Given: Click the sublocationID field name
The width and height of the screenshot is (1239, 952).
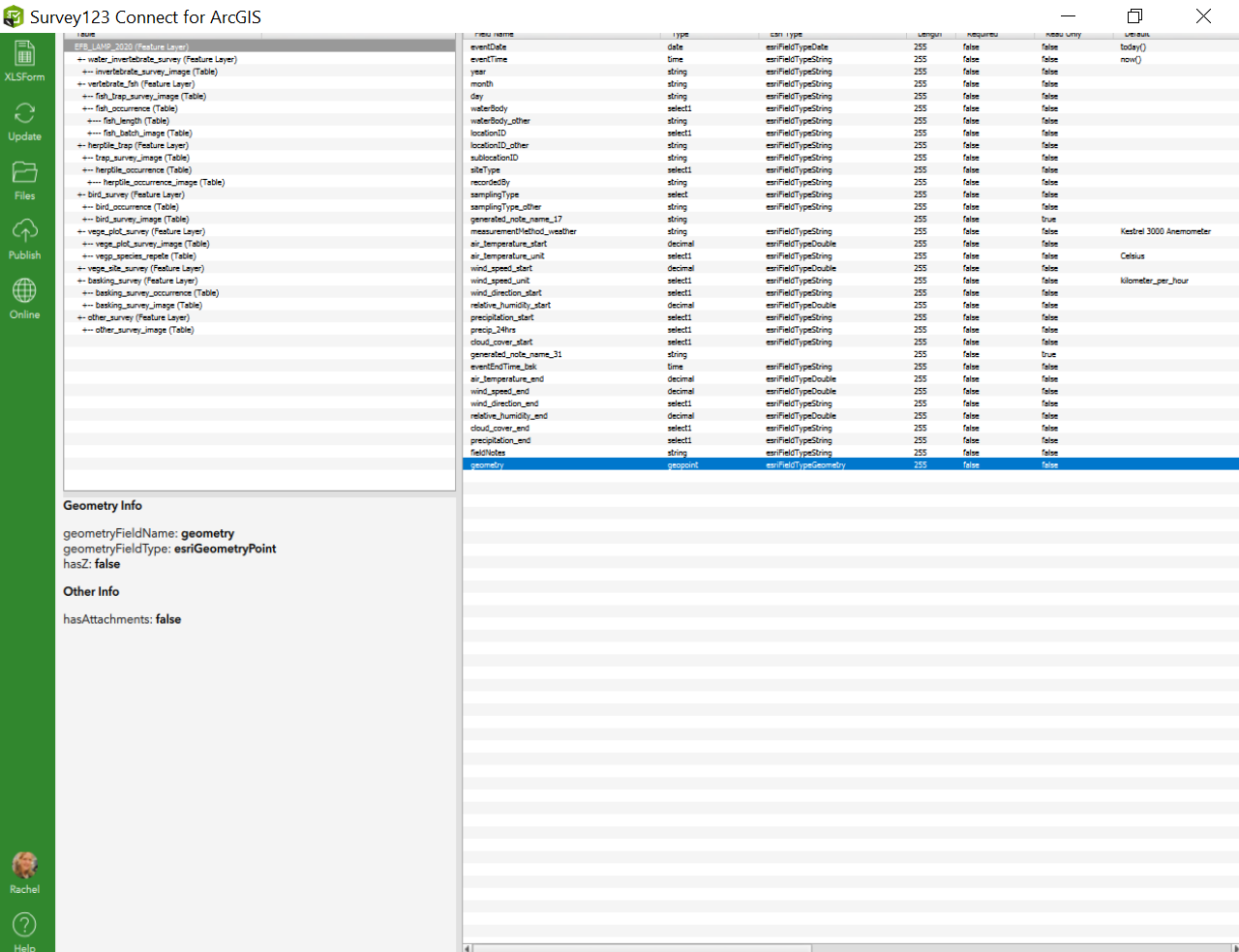Looking at the screenshot, I should pyautogui.click(x=494, y=158).
